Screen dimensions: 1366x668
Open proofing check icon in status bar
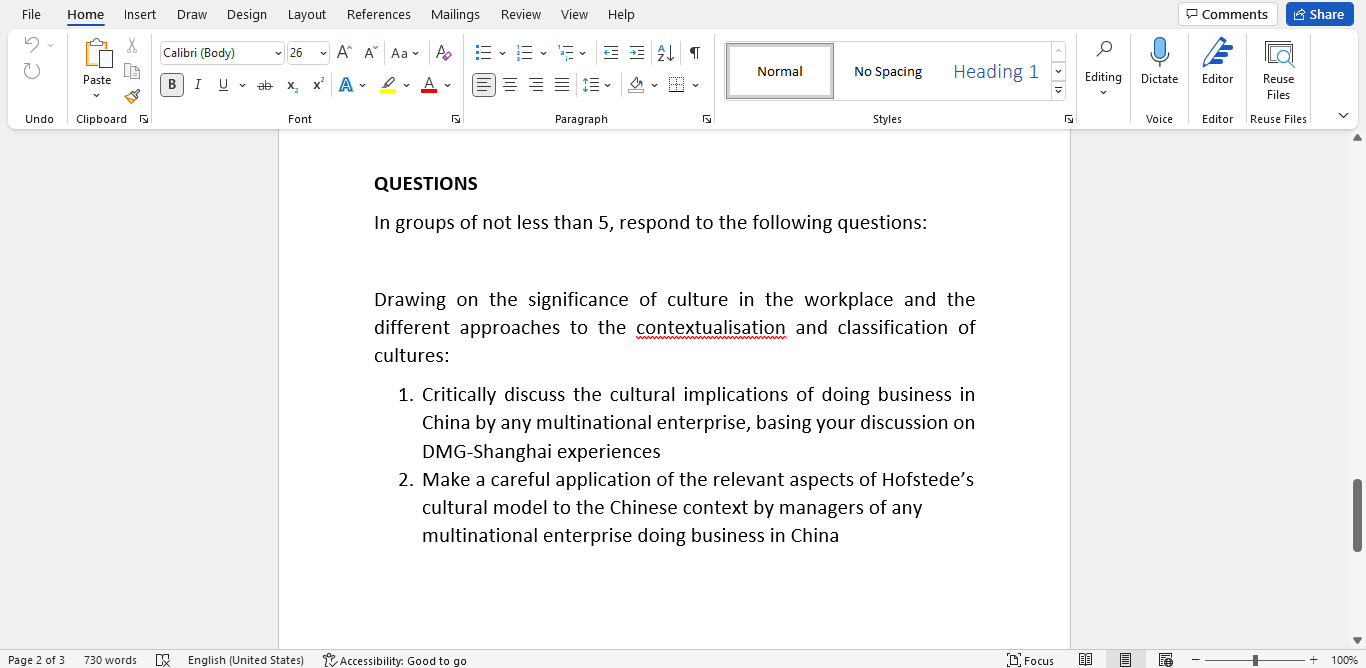click(x=163, y=660)
